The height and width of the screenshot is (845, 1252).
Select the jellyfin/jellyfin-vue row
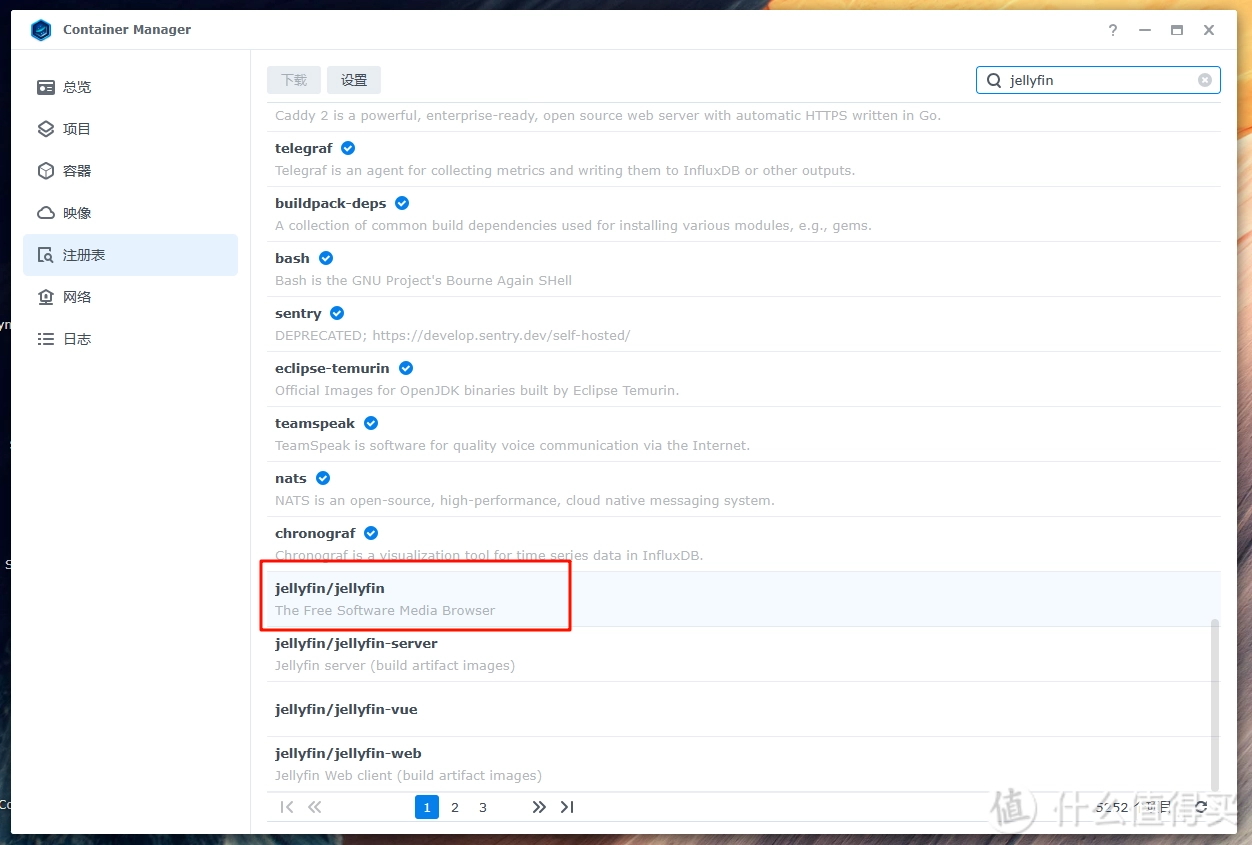click(743, 709)
